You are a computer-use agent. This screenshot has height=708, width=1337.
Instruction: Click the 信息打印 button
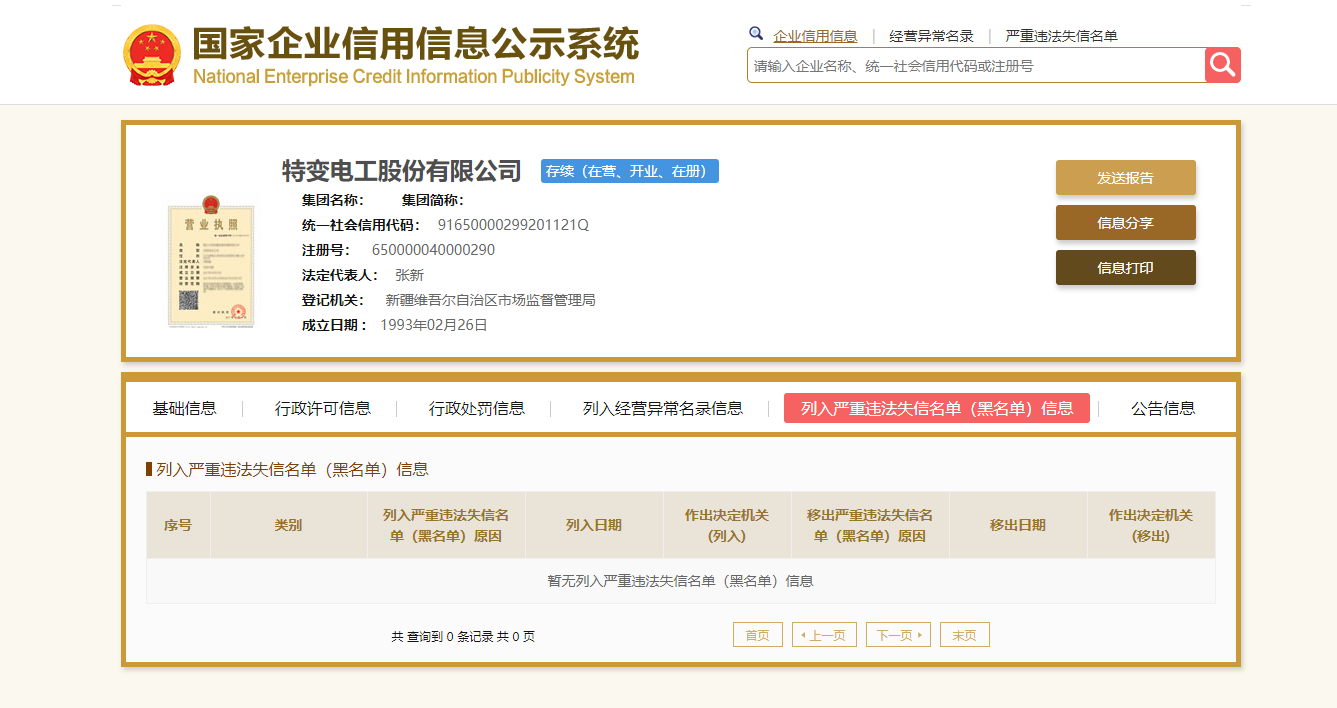coord(1126,268)
